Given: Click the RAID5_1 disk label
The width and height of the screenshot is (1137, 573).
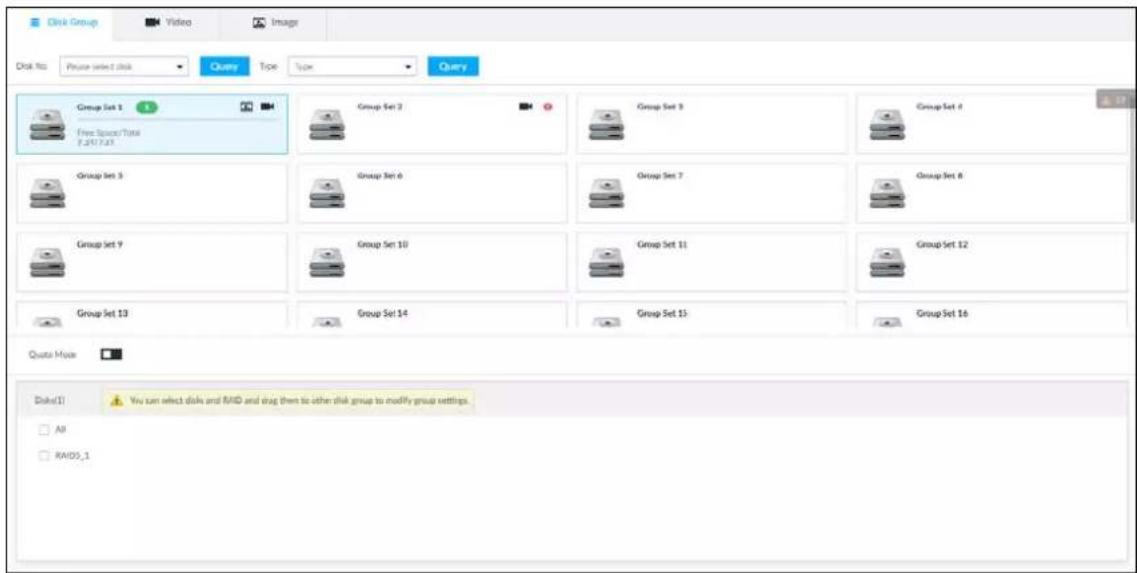Looking at the screenshot, I should (x=73, y=455).
